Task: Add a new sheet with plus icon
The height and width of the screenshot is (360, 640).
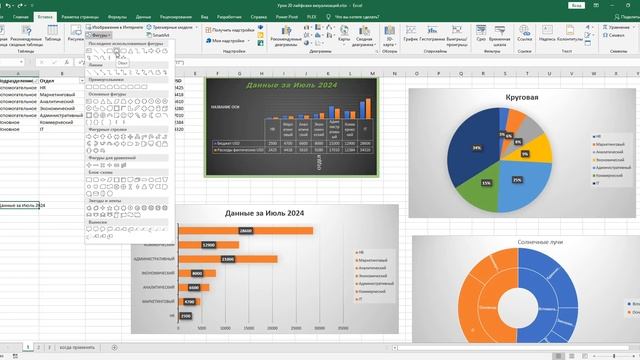Action: pos(114,347)
